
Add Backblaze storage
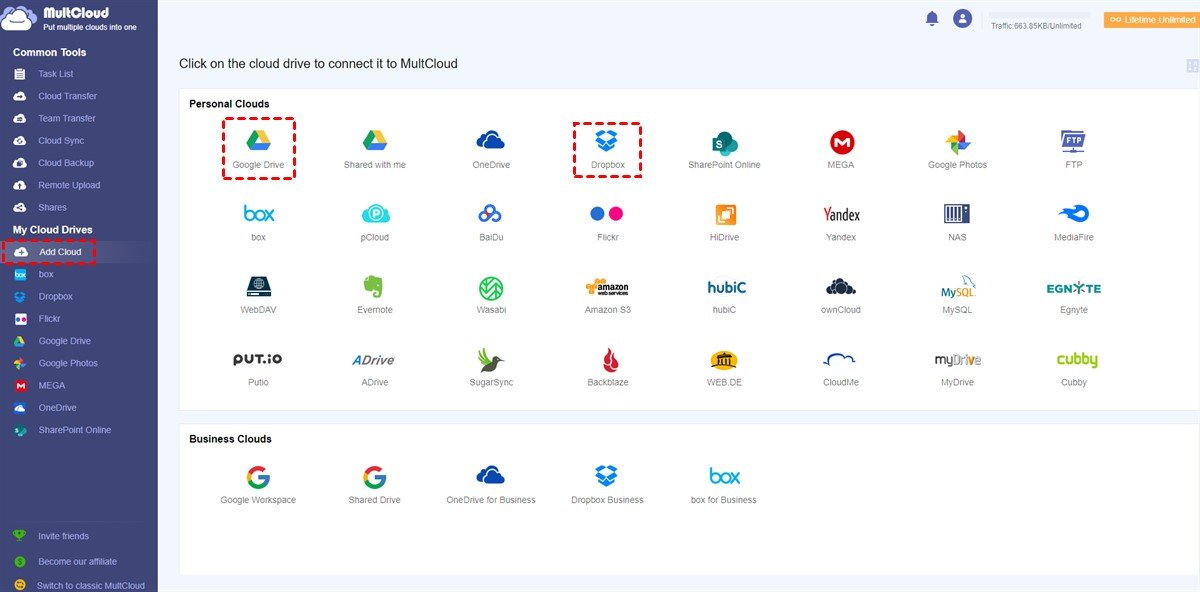click(x=607, y=368)
